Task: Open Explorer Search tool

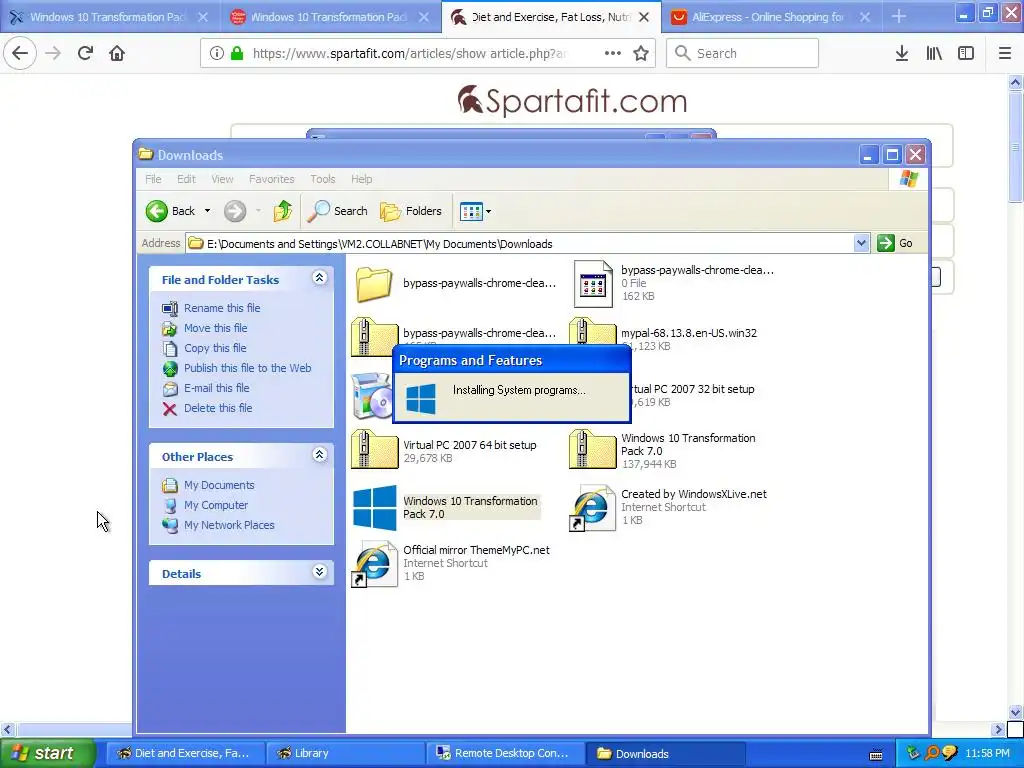Action: pos(338,211)
